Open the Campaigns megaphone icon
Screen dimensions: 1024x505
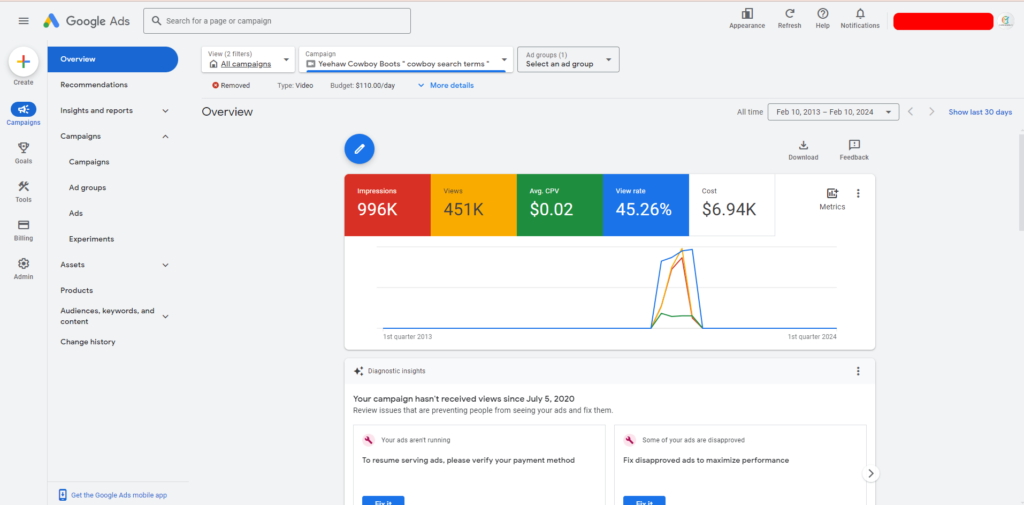click(x=24, y=110)
